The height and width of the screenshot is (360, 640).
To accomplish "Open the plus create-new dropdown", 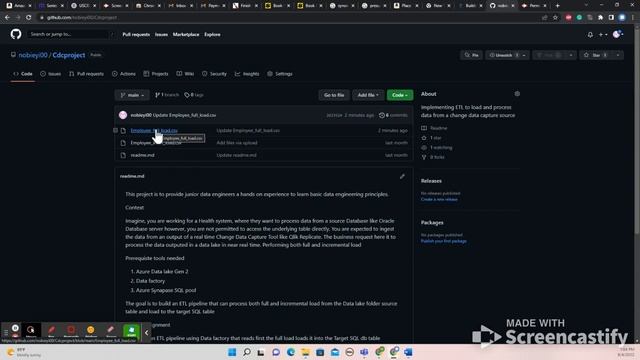I will [602, 35].
